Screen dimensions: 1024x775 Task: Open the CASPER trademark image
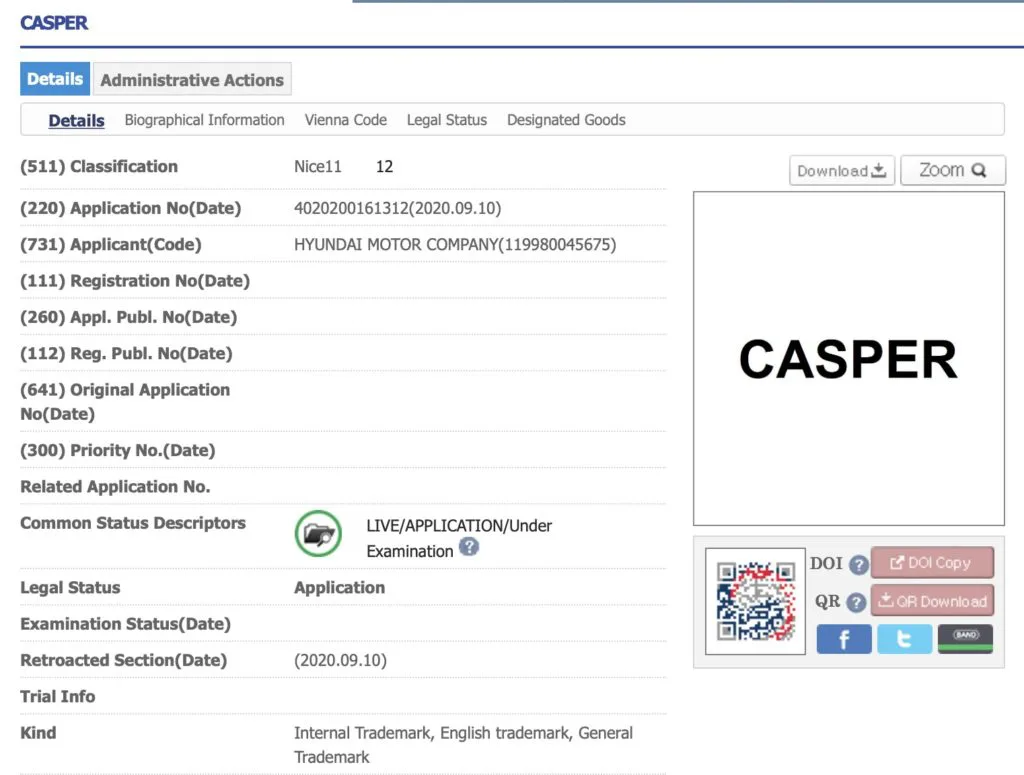coord(848,358)
